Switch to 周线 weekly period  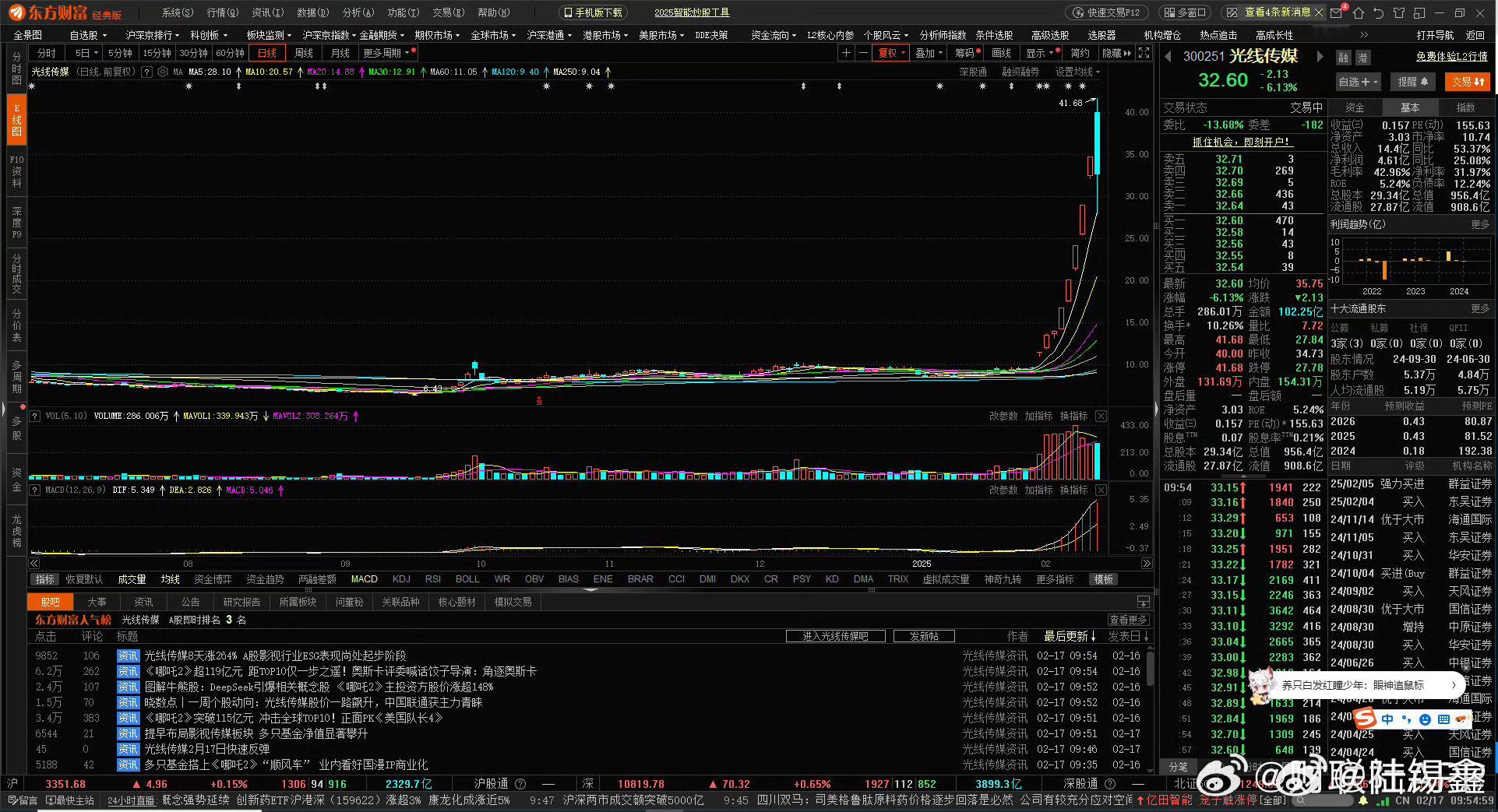tap(304, 53)
